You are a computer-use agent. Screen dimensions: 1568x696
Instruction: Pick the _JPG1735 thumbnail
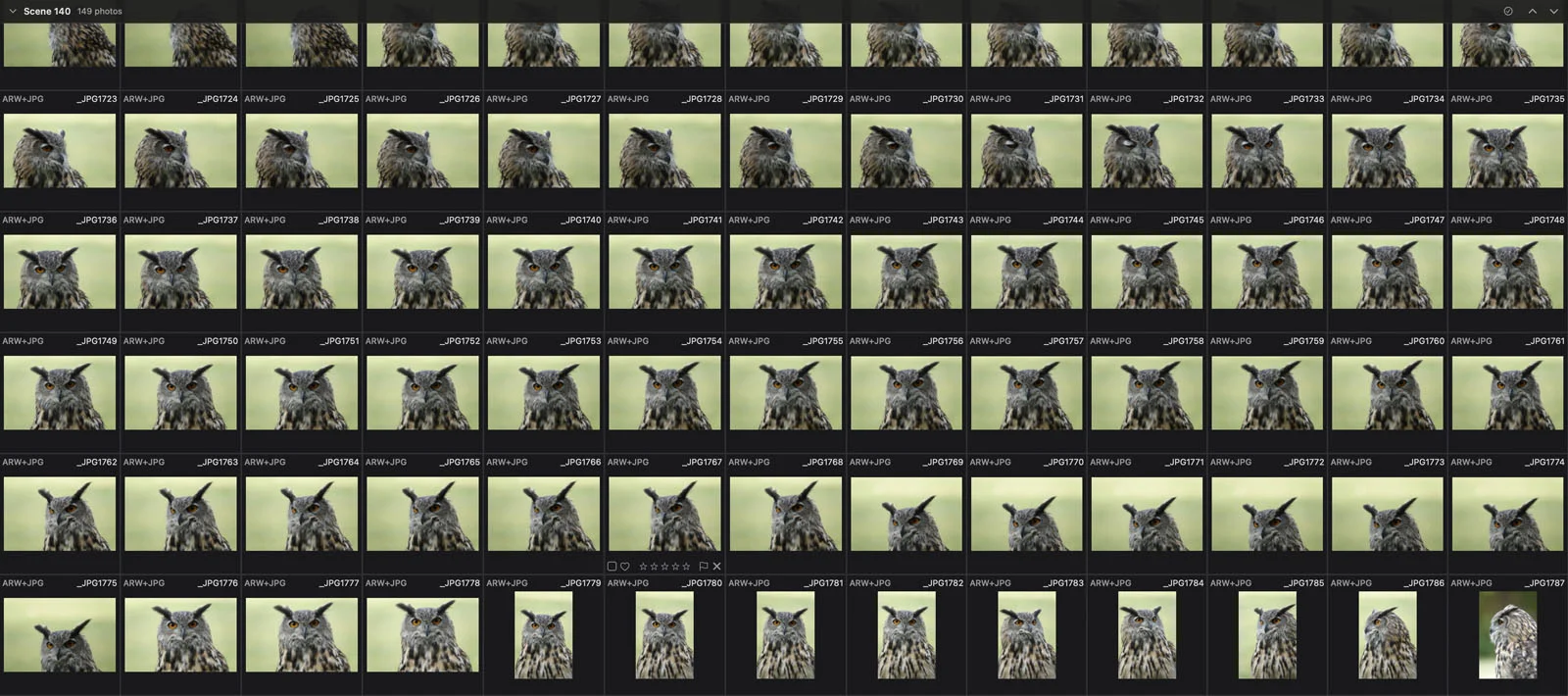point(1508,151)
